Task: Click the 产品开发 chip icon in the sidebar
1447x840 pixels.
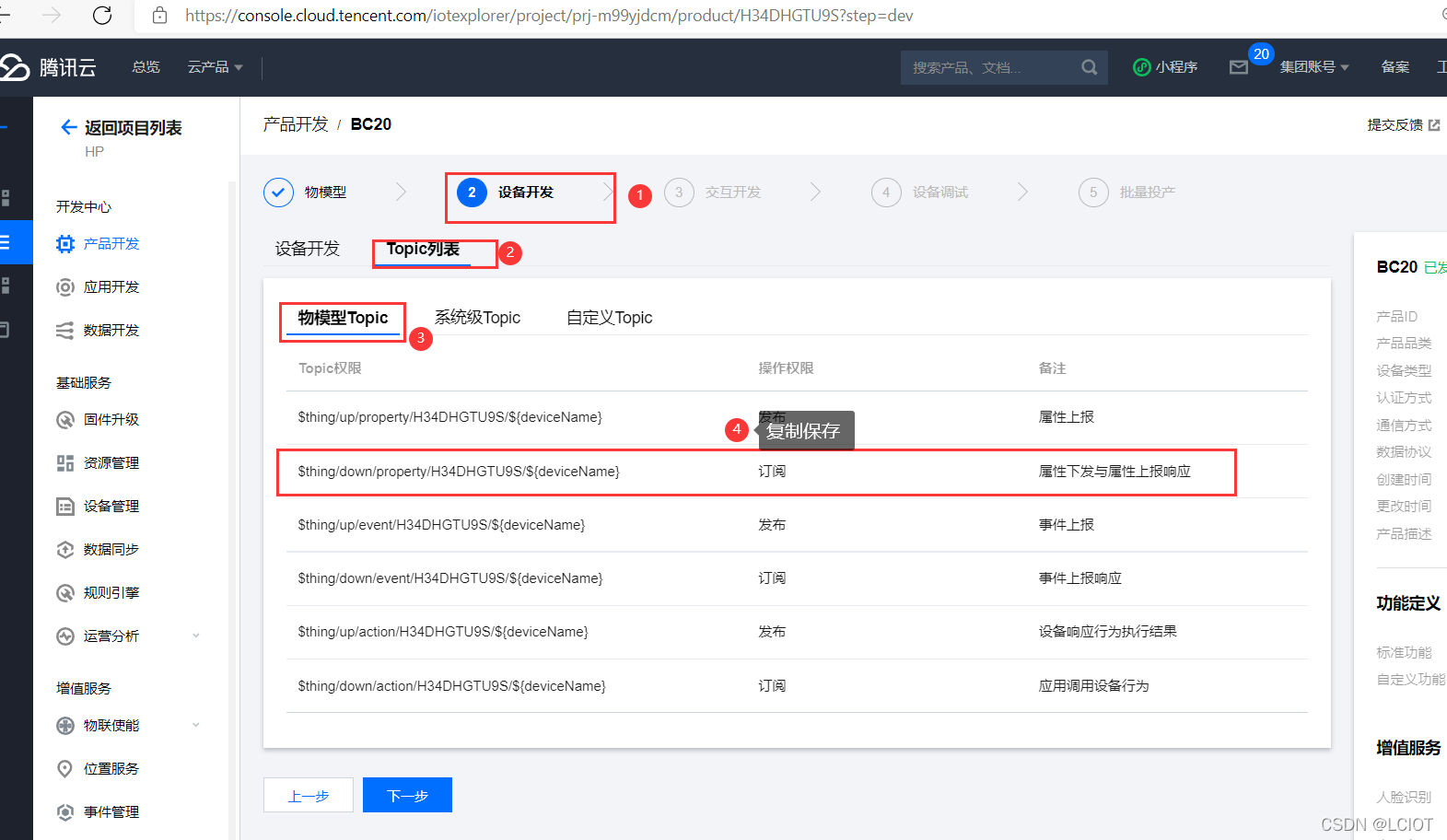Action: click(65, 244)
